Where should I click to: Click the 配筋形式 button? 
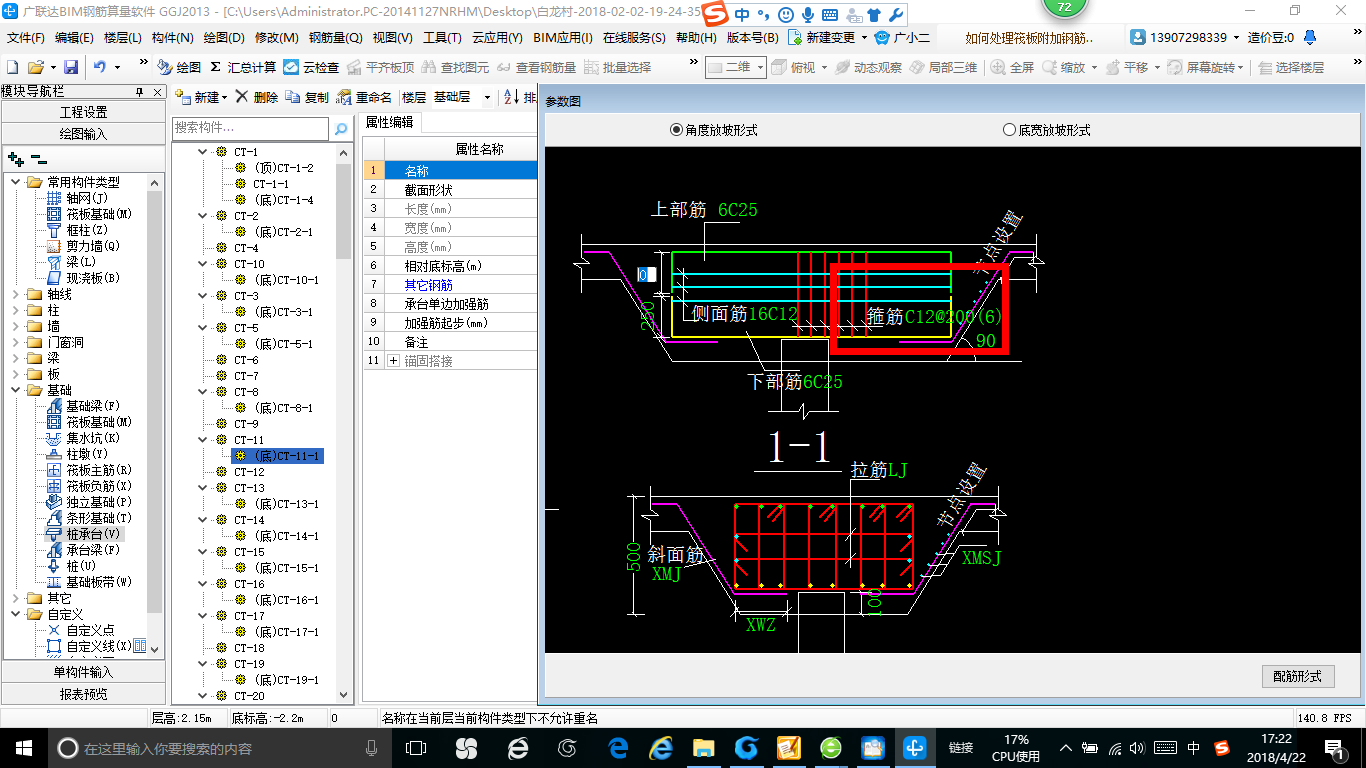(x=1297, y=676)
